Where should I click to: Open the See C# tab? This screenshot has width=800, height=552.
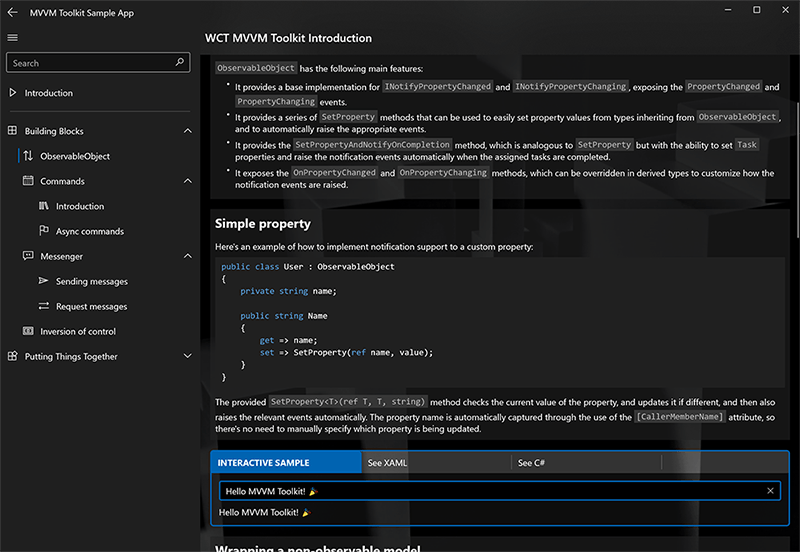coord(586,462)
